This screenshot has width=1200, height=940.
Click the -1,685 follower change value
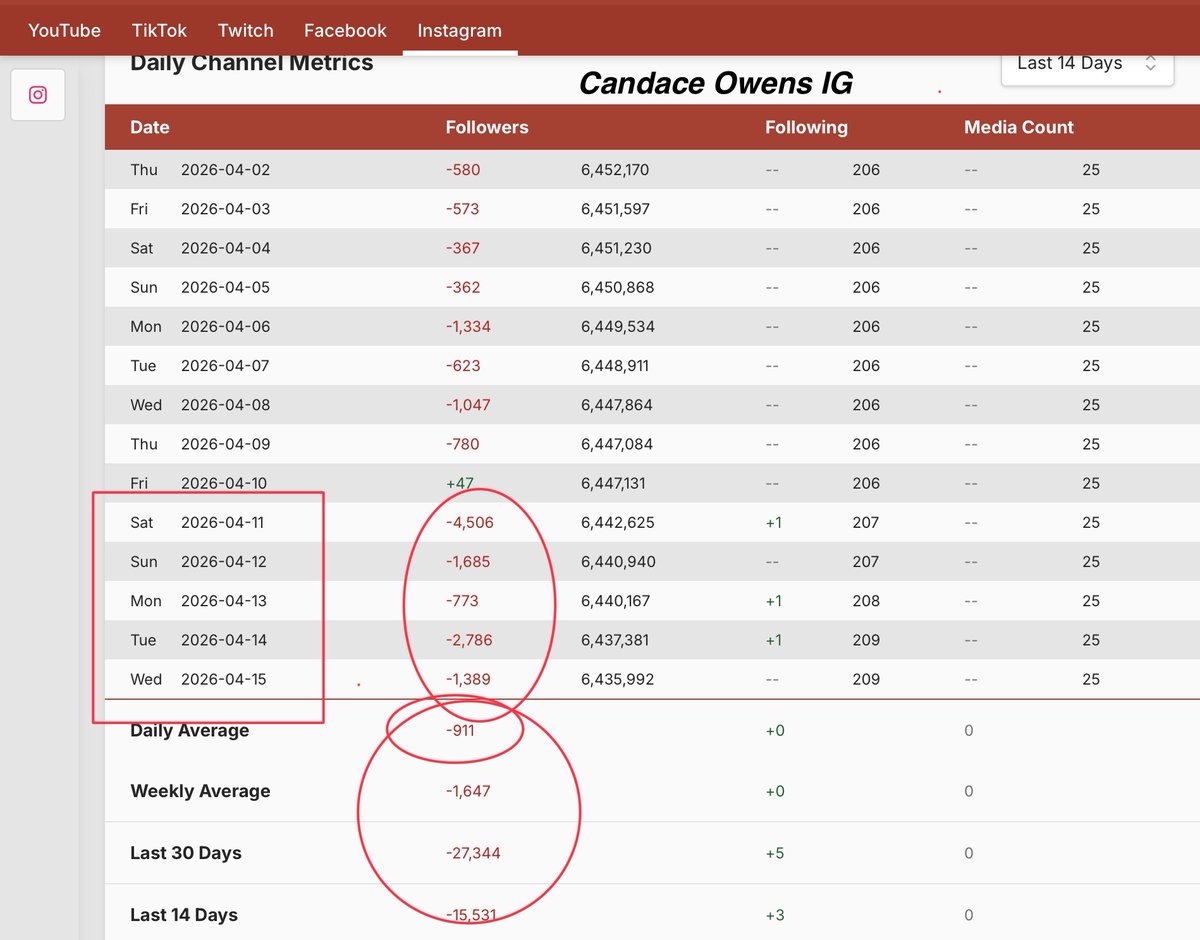tap(468, 561)
